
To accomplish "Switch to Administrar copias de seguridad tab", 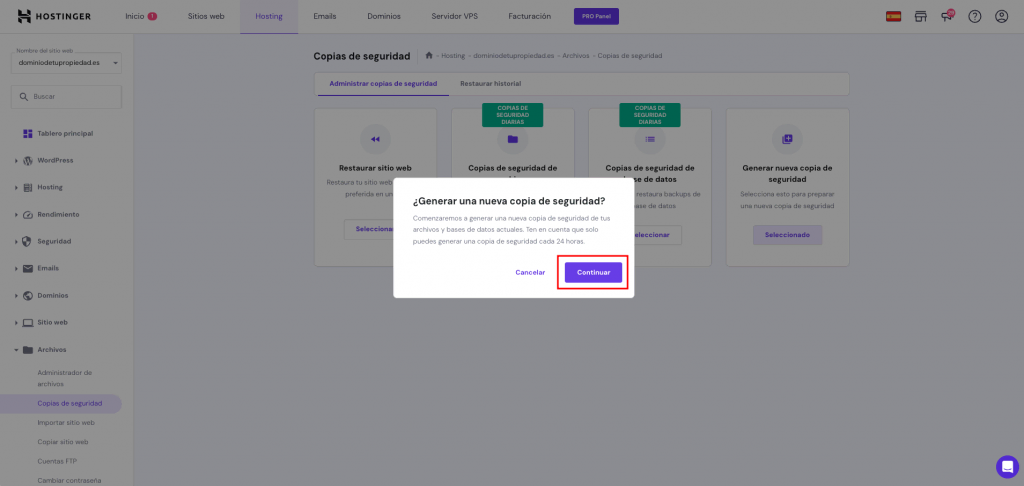I will click(383, 84).
